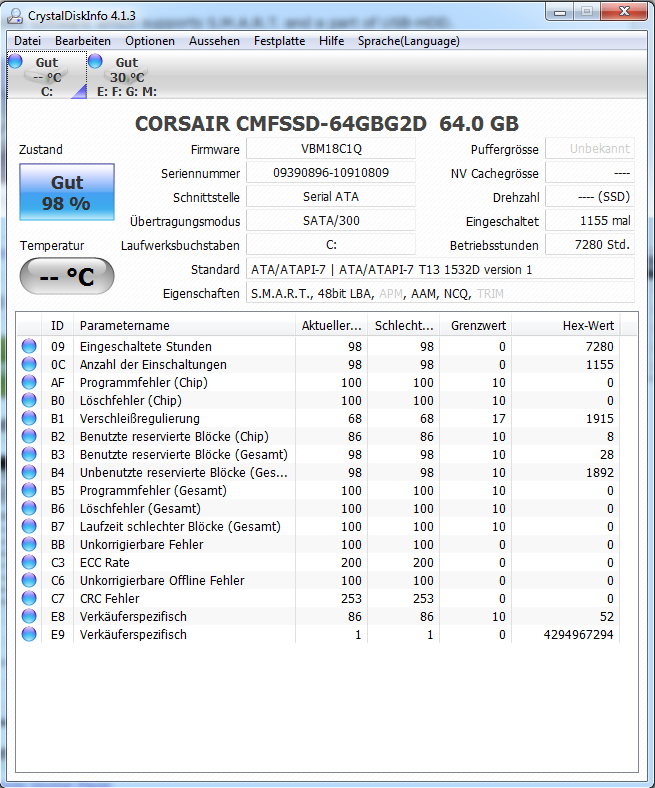Click status orb for ID B6 row
The height and width of the screenshot is (788, 655).
tap(29, 509)
